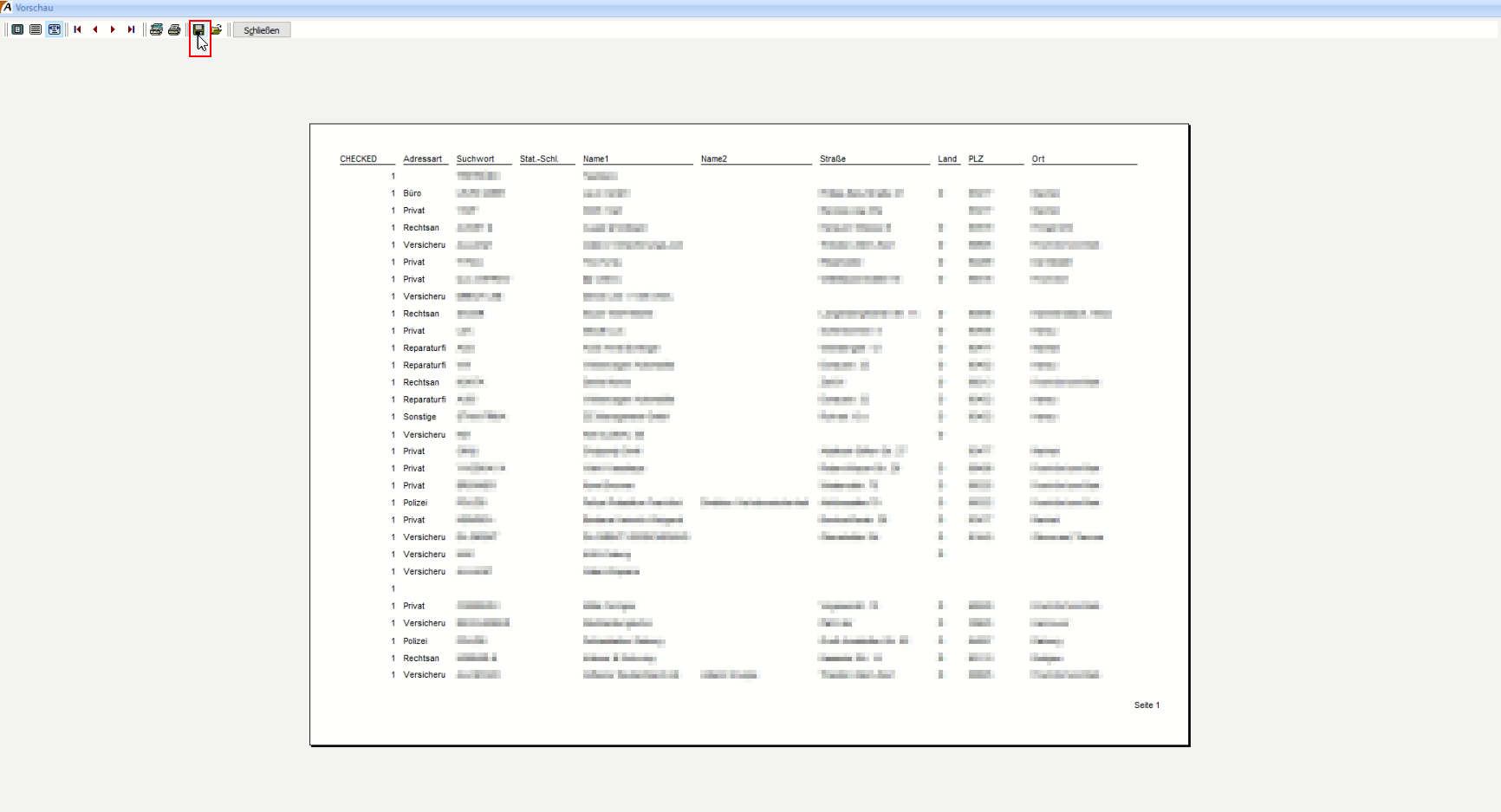Click the Büro Adressart entry
This screenshot has width=1501, height=812.
(x=413, y=193)
